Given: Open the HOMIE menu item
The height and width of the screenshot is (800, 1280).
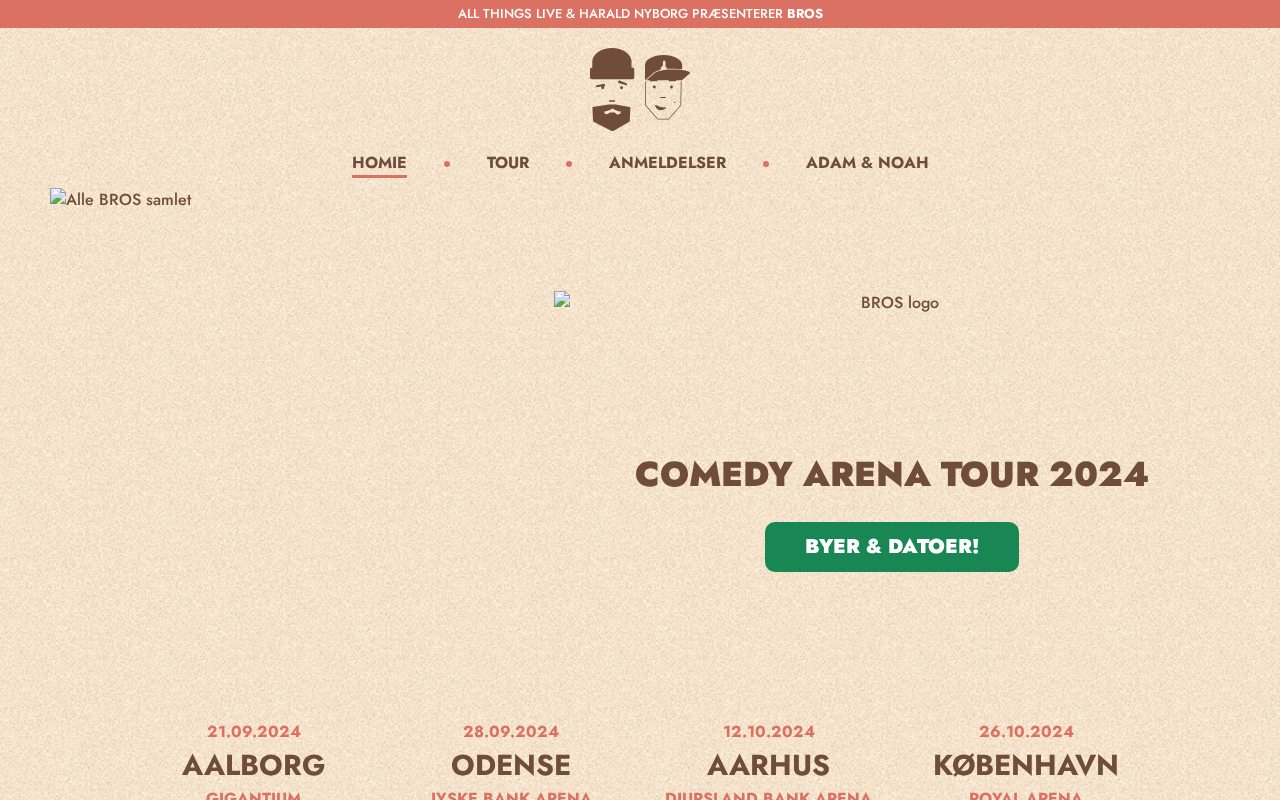Looking at the screenshot, I should [379, 163].
